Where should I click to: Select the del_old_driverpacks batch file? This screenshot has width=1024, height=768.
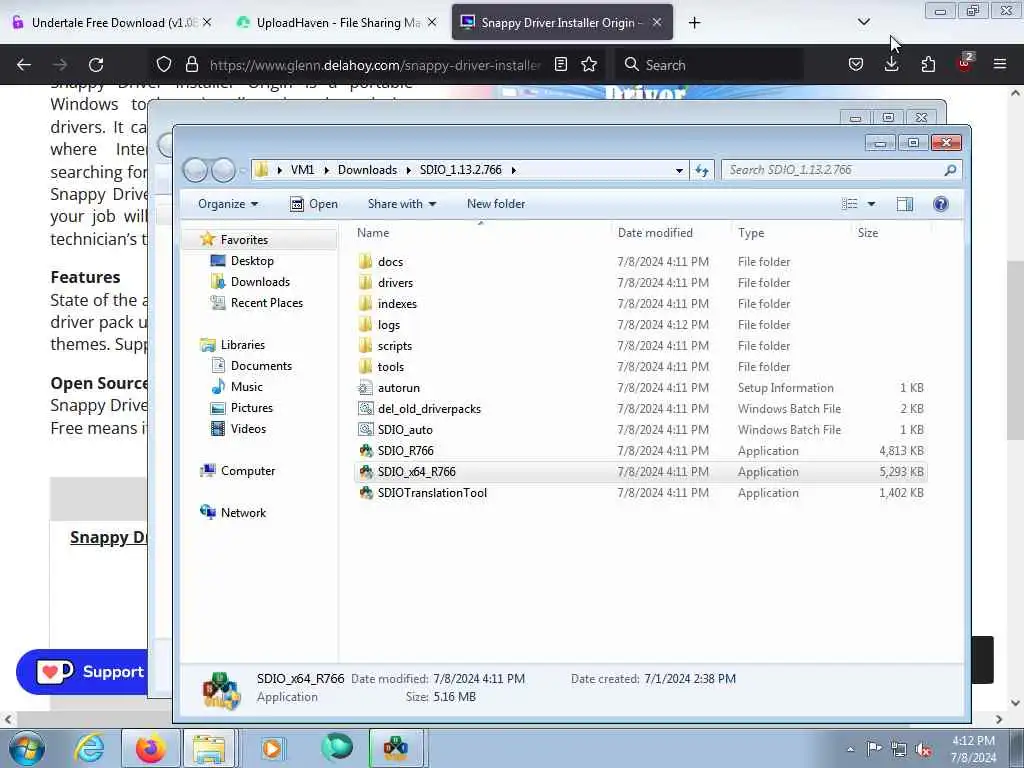tap(640, 408)
